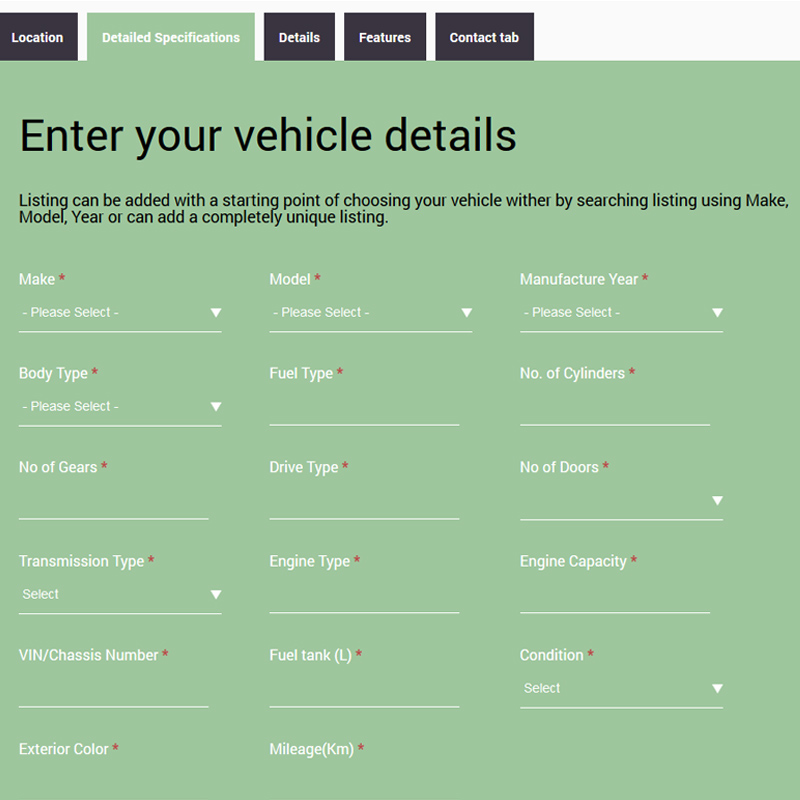Image resolution: width=800 pixels, height=800 pixels.
Task: Click the Enter your vehicle details heading
Action: (x=268, y=136)
